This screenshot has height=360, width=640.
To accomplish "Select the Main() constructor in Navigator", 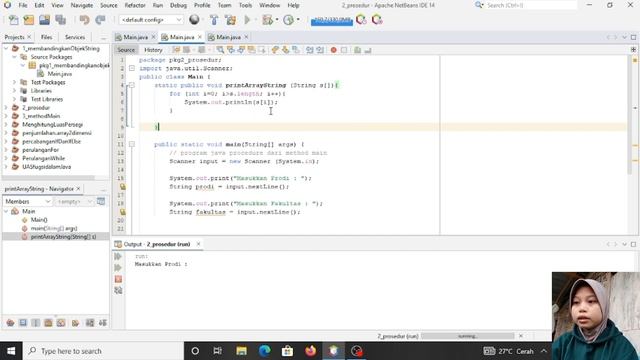I will pyautogui.click(x=39, y=220).
